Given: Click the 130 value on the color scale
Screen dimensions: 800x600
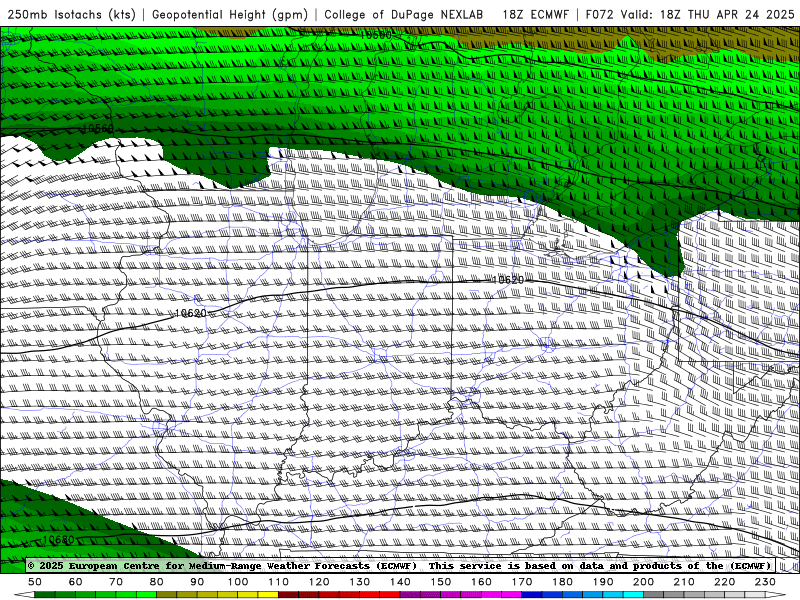Looking at the screenshot, I should 360,582.
